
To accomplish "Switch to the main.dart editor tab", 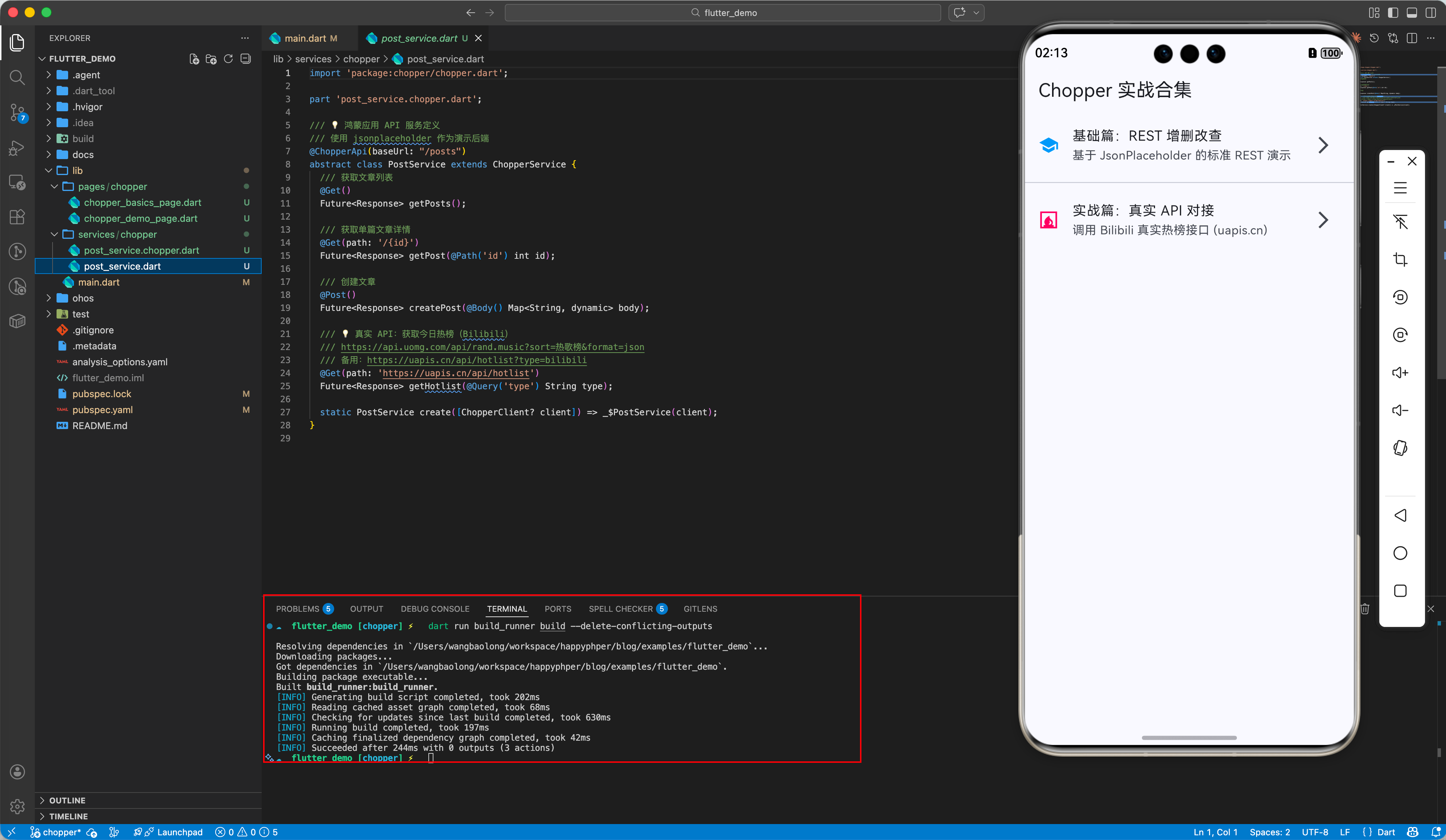I will point(305,38).
